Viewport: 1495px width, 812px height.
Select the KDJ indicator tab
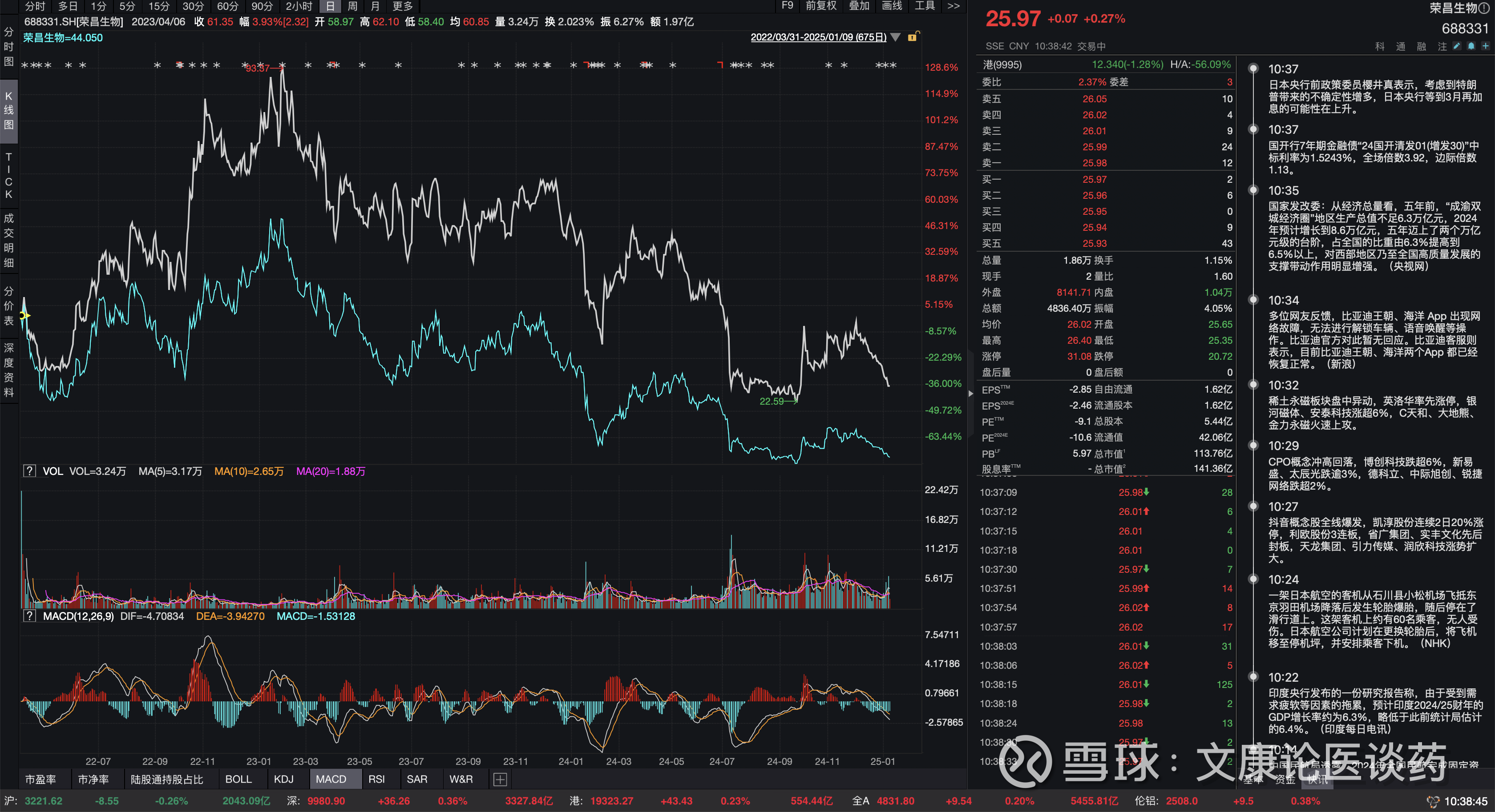pos(284,779)
